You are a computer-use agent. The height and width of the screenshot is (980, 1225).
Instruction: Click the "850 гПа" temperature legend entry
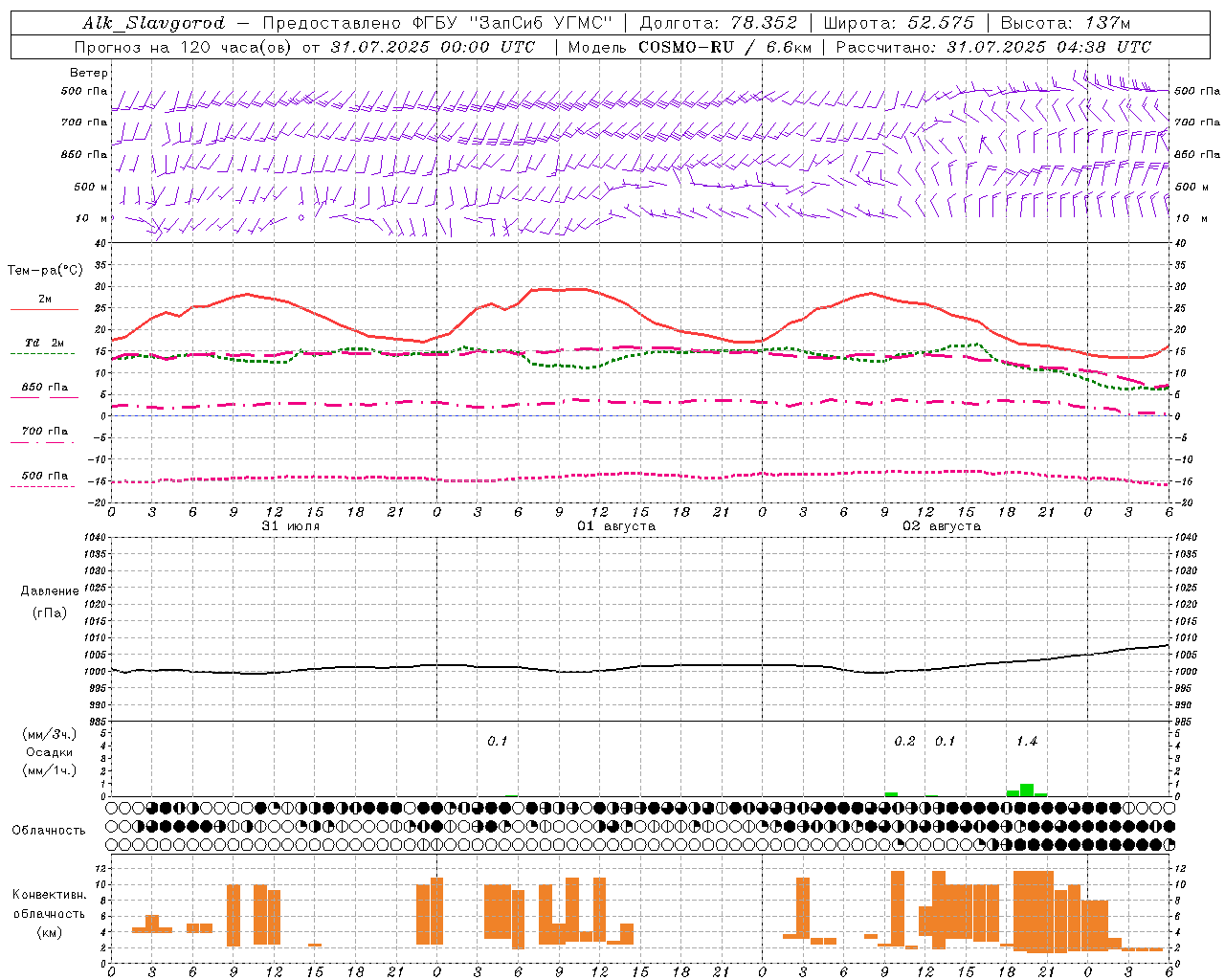point(45,388)
